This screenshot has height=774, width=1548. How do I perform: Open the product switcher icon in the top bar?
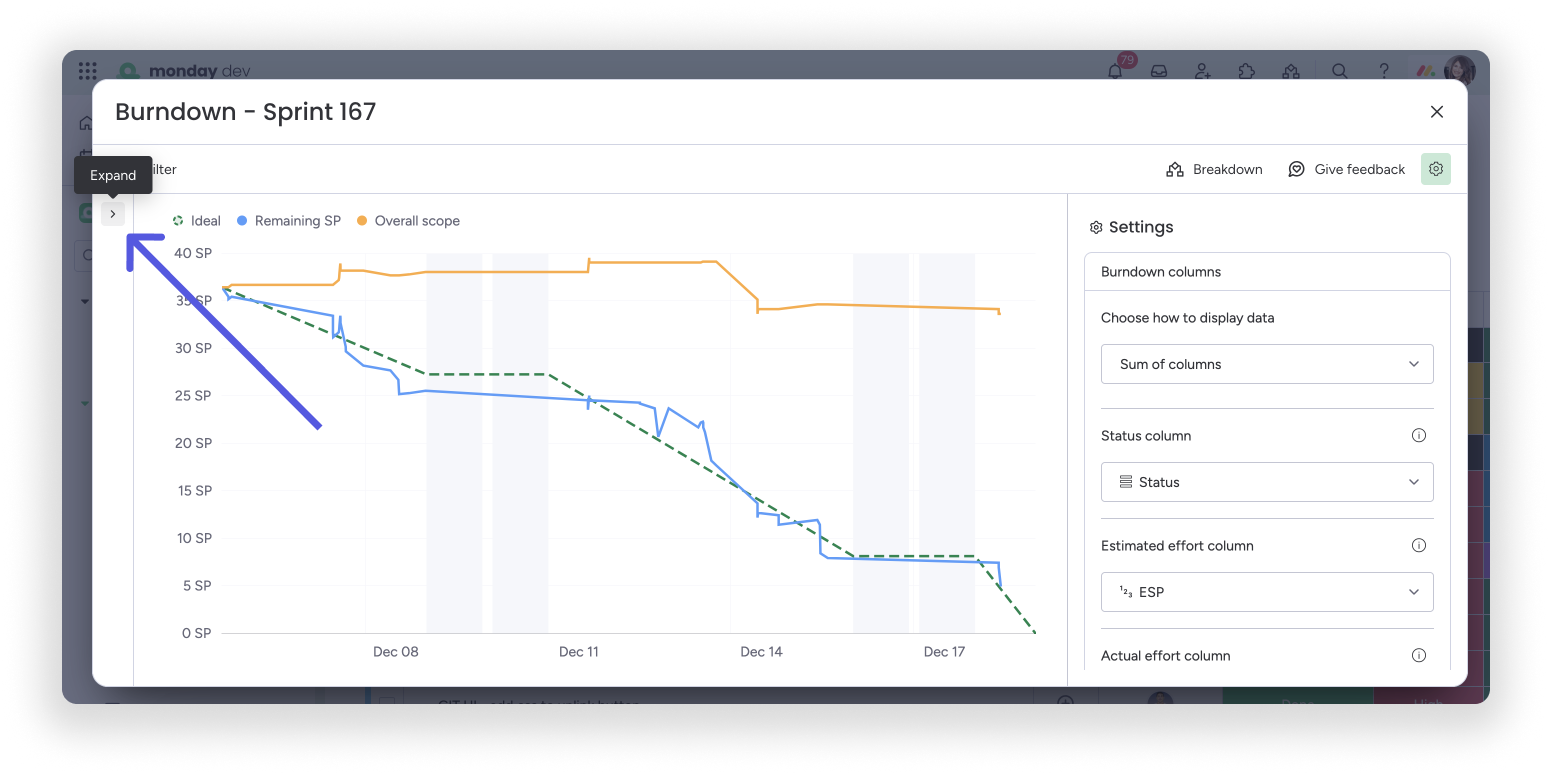(1290, 70)
